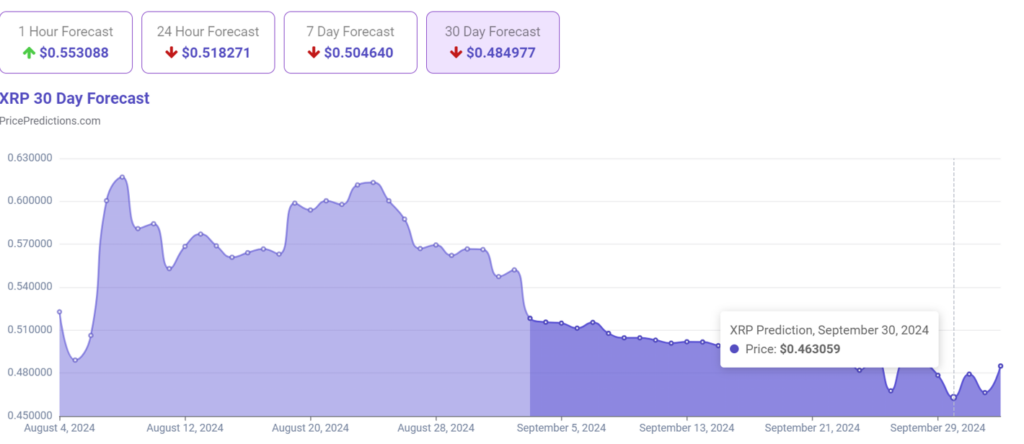Open the 24 Hour Forecast tab

[x=208, y=42]
